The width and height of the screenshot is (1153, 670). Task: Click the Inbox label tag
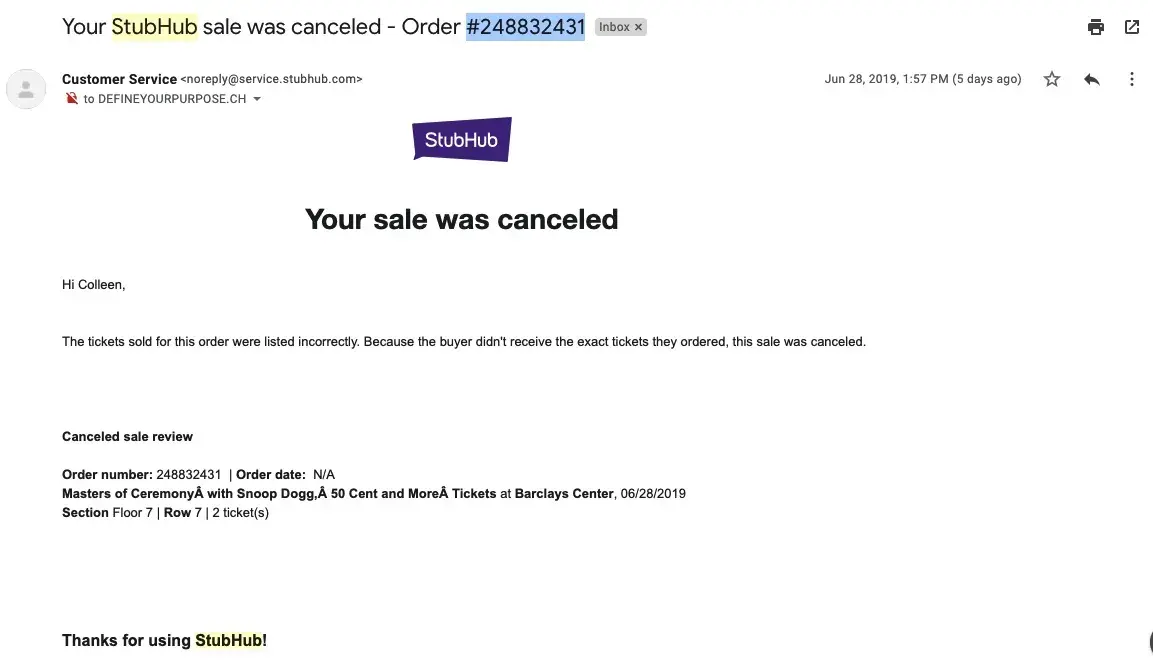[614, 27]
